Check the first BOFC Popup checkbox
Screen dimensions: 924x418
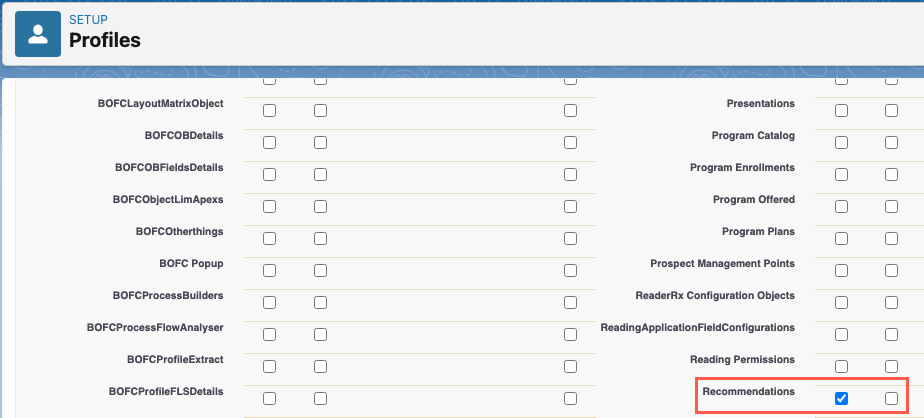click(270, 271)
